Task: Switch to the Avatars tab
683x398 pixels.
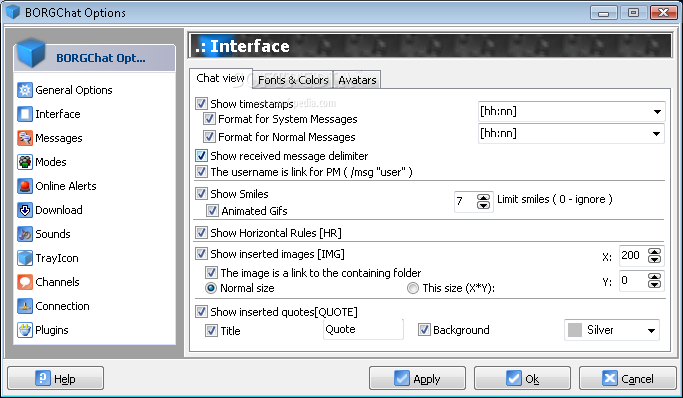Action: (x=357, y=80)
